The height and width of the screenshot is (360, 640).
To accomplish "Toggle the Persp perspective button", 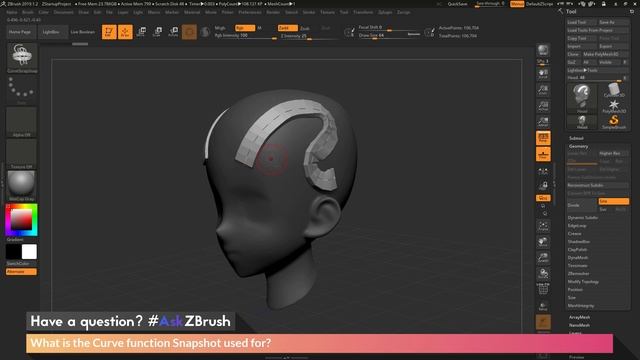I will (543, 138).
